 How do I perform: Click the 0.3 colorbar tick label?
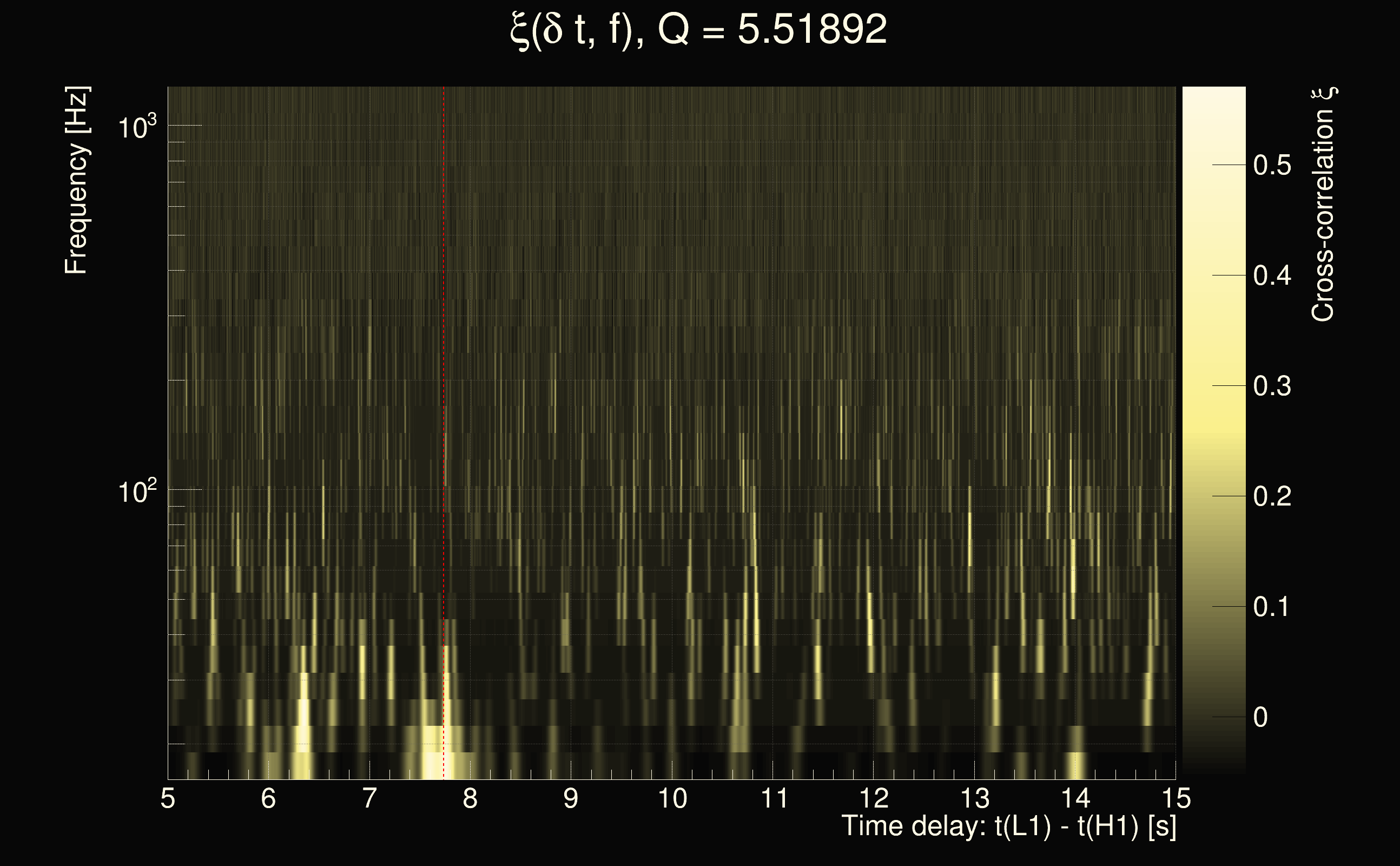click(x=1272, y=386)
